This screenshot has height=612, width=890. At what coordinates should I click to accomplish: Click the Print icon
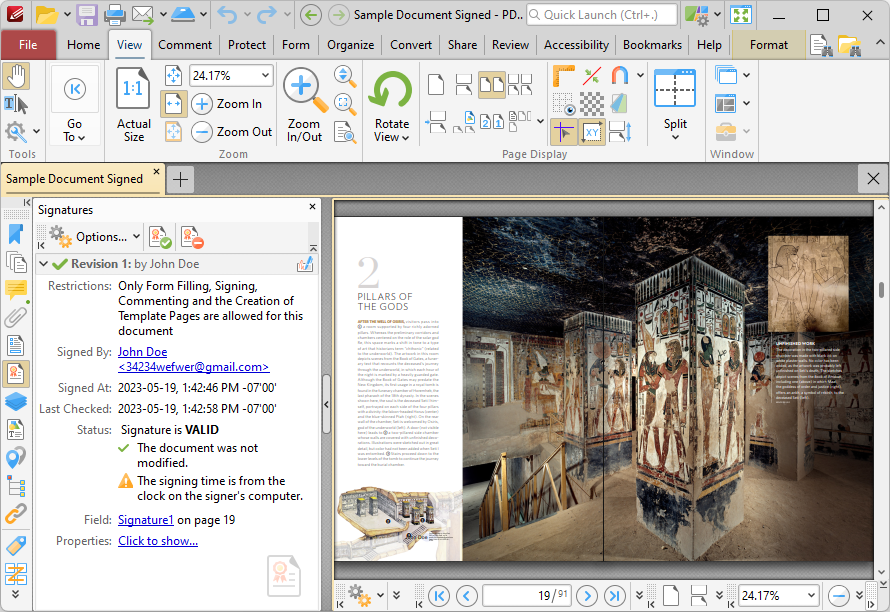pos(115,15)
